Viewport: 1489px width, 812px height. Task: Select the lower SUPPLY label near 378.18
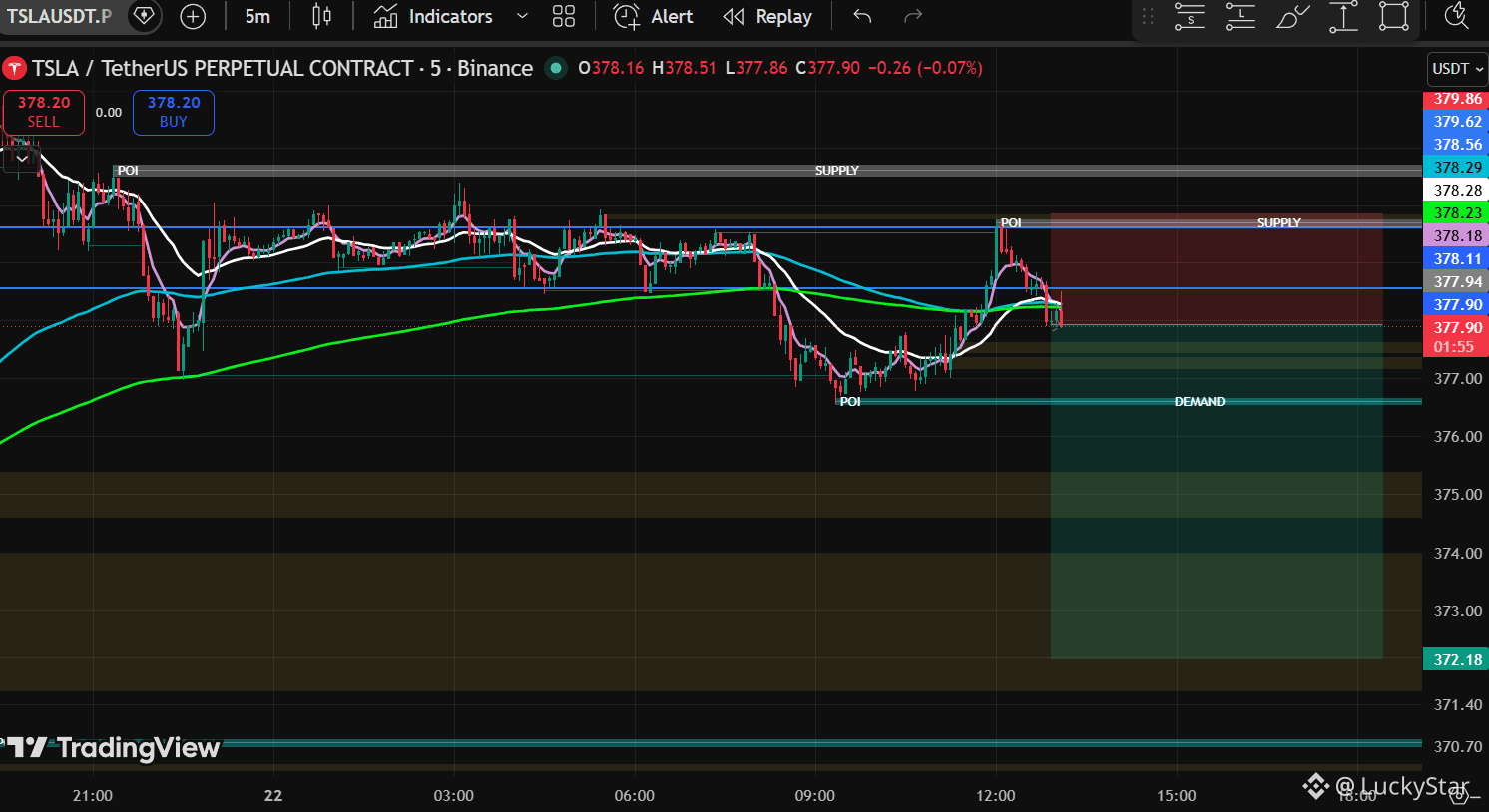click(1278, 222)
